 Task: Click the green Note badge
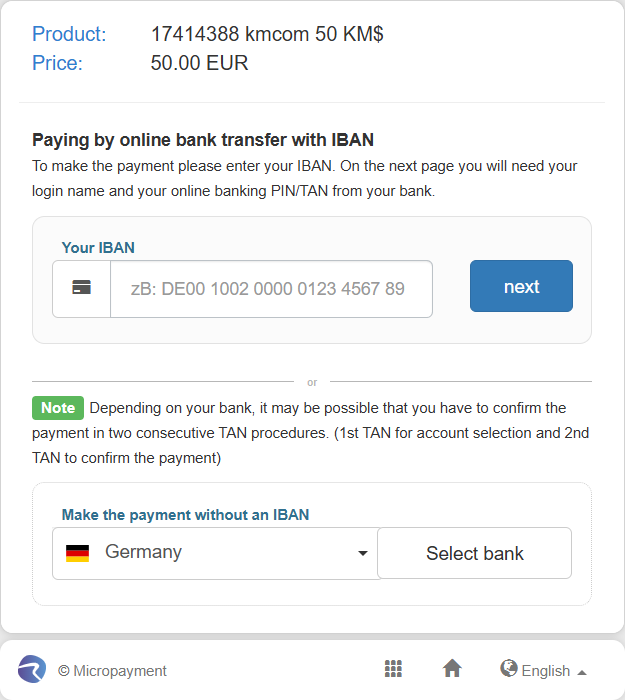point(58,408)
